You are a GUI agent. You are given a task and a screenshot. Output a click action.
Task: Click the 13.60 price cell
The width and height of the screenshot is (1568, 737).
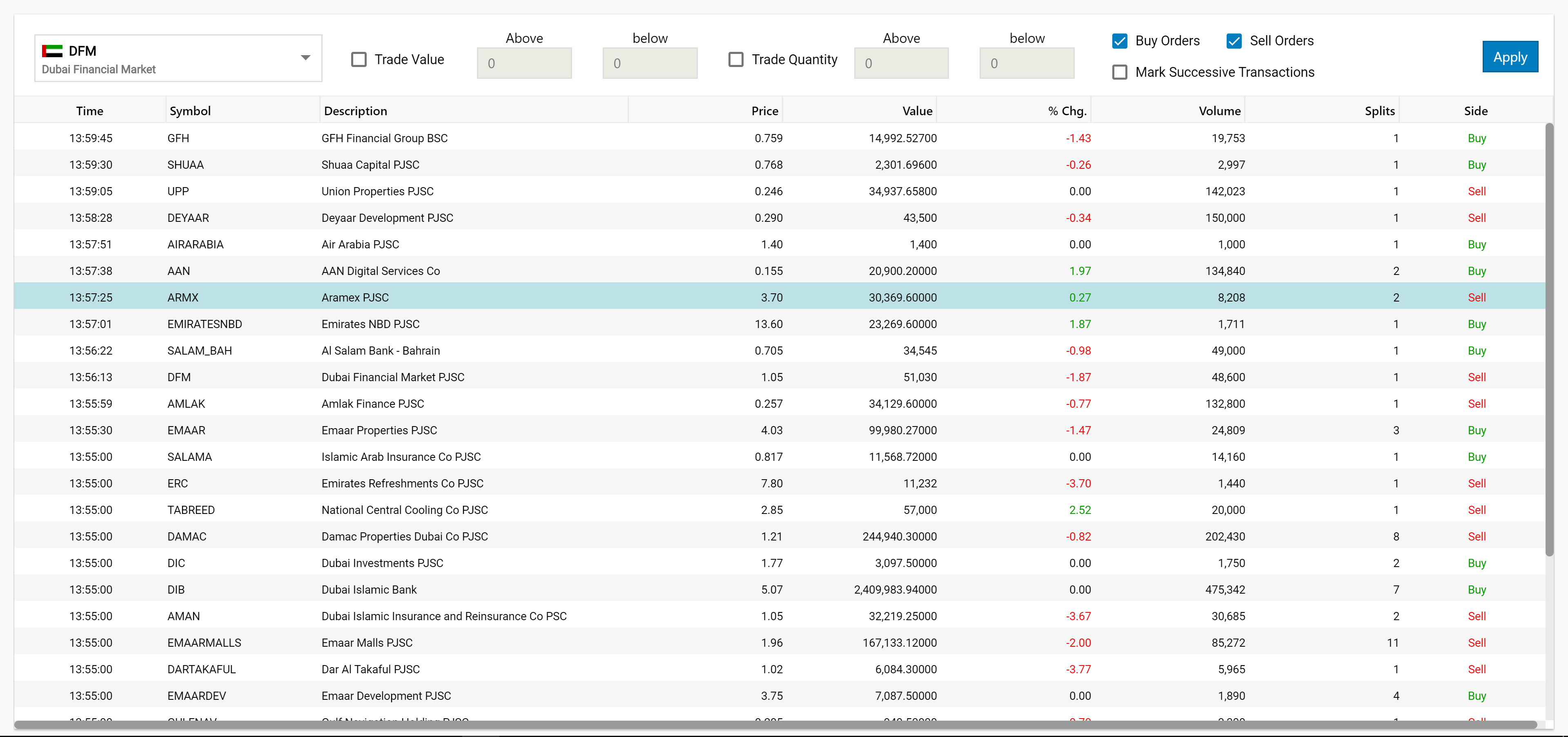(x=769, y=324)
